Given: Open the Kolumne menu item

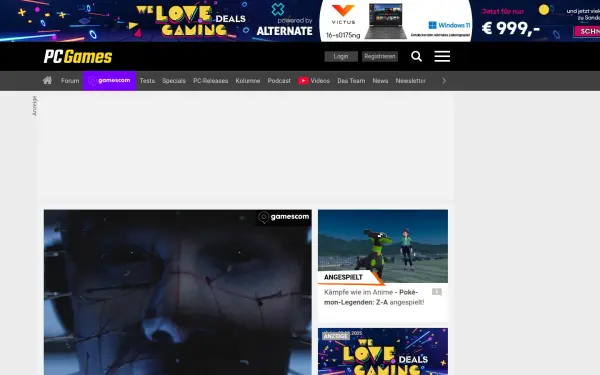Looking at the screenshot, I should point(248,81).
